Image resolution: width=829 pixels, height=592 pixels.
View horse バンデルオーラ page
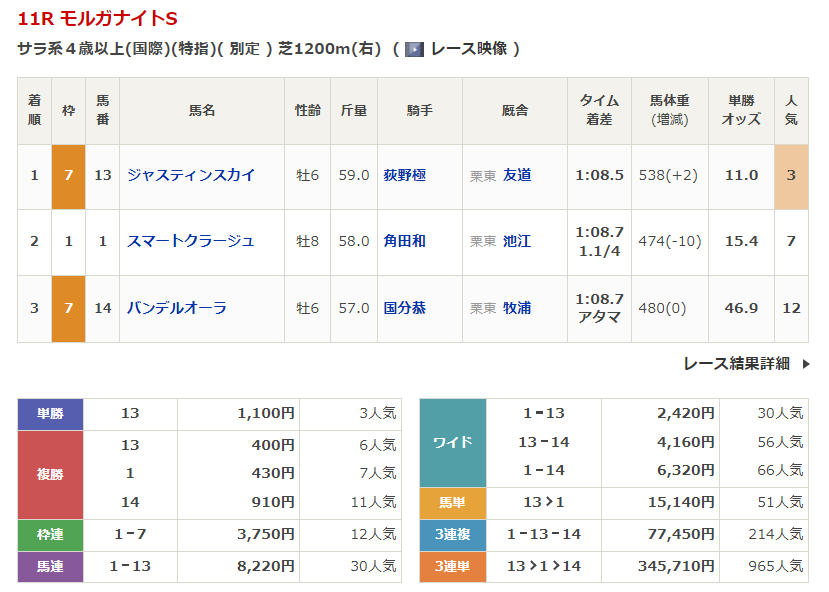tap(177, 308)
